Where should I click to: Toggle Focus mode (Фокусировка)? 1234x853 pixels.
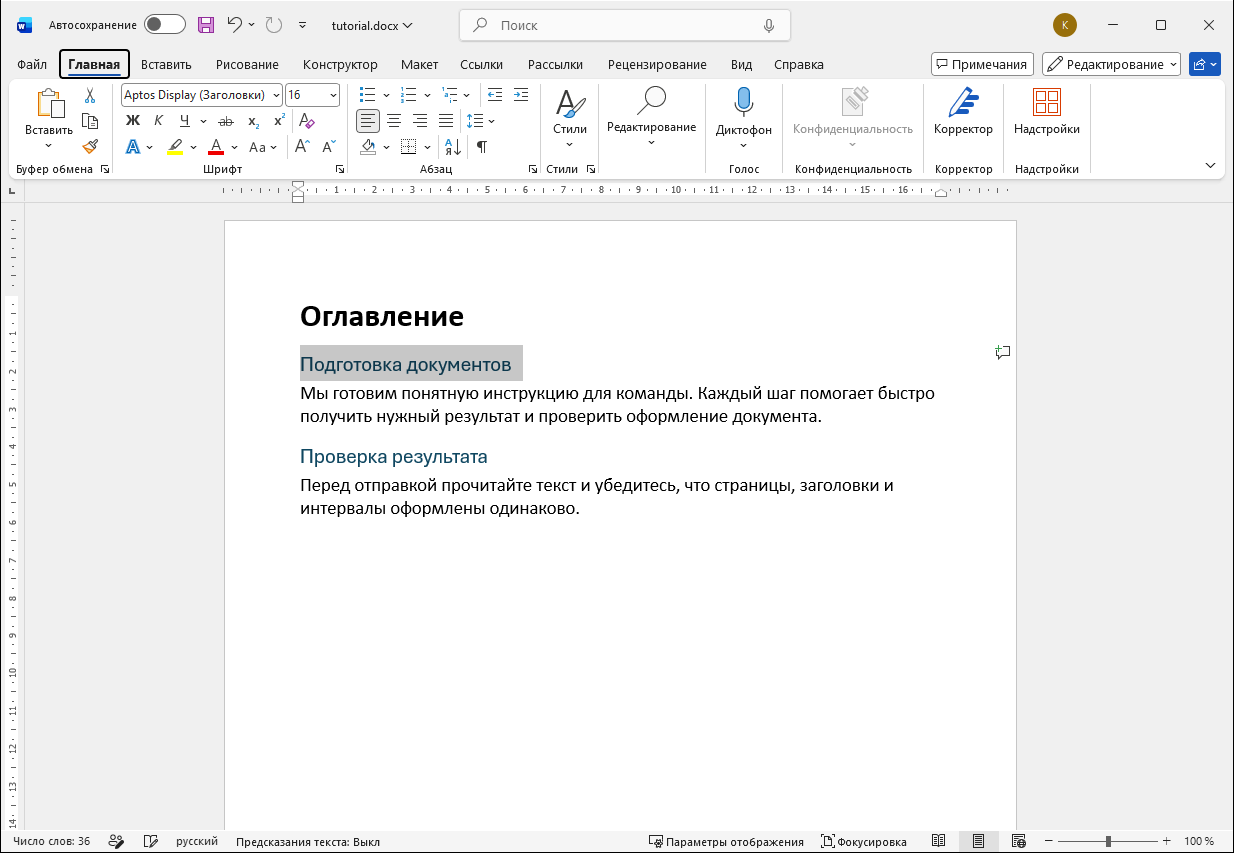(x=864, y=842)
